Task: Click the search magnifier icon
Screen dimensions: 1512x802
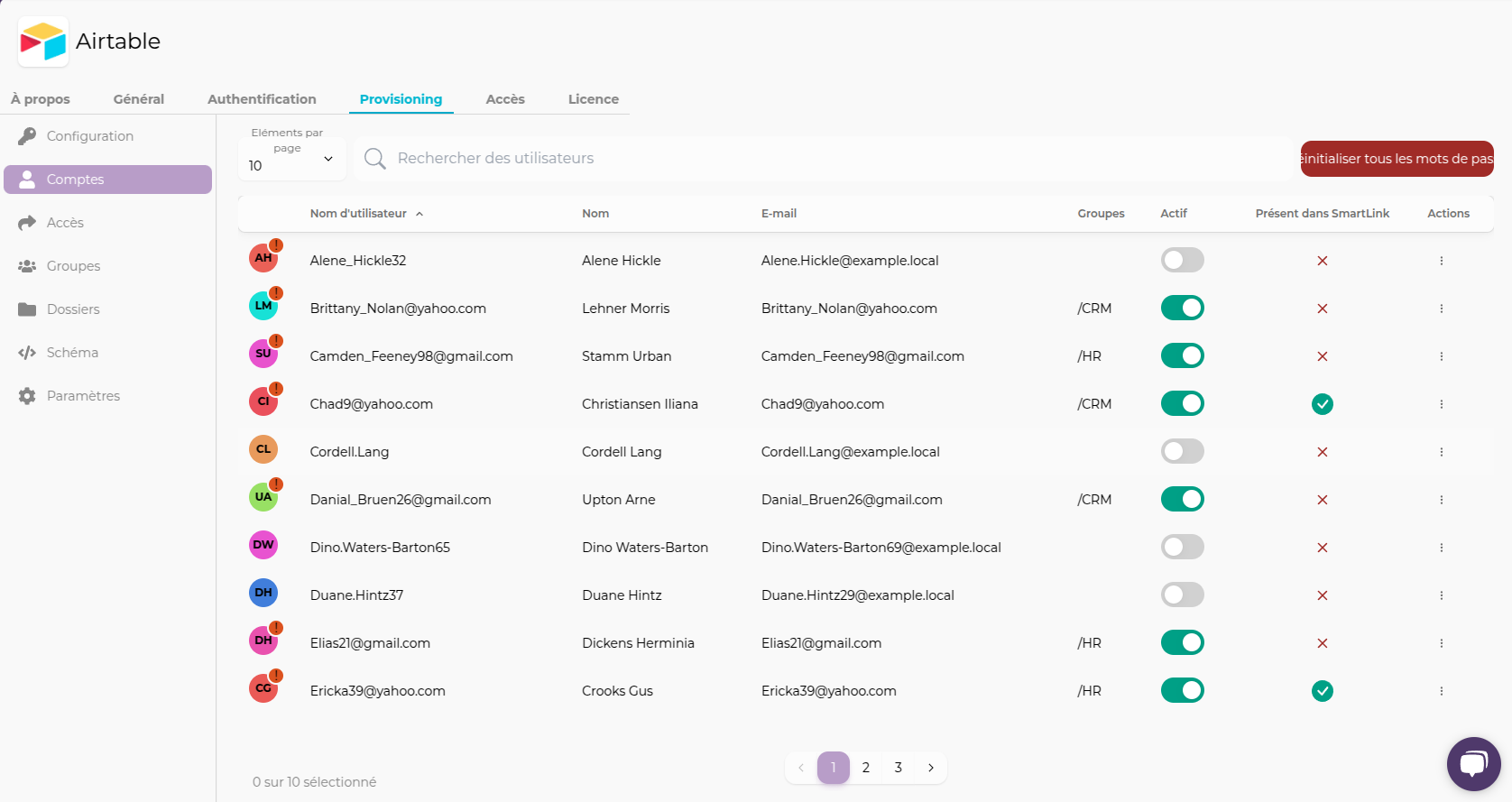Action: pyautogui.click(x=374, y=159)
